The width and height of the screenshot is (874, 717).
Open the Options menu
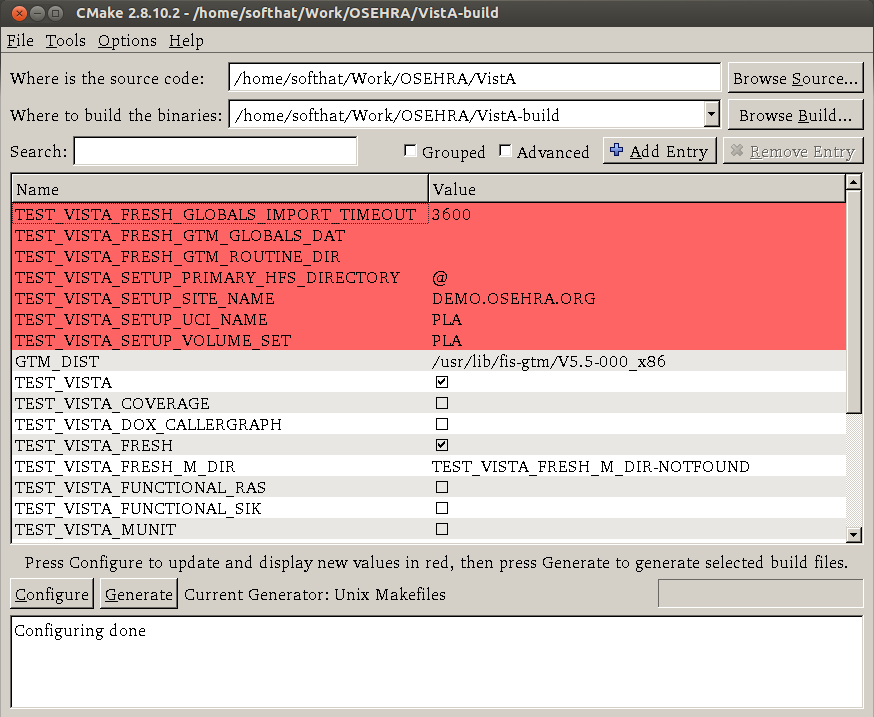click(127, 41)
